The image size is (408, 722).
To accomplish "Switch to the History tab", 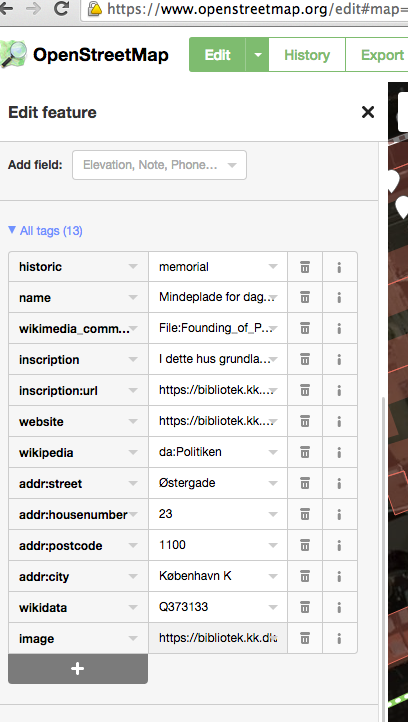I will 307,55.
